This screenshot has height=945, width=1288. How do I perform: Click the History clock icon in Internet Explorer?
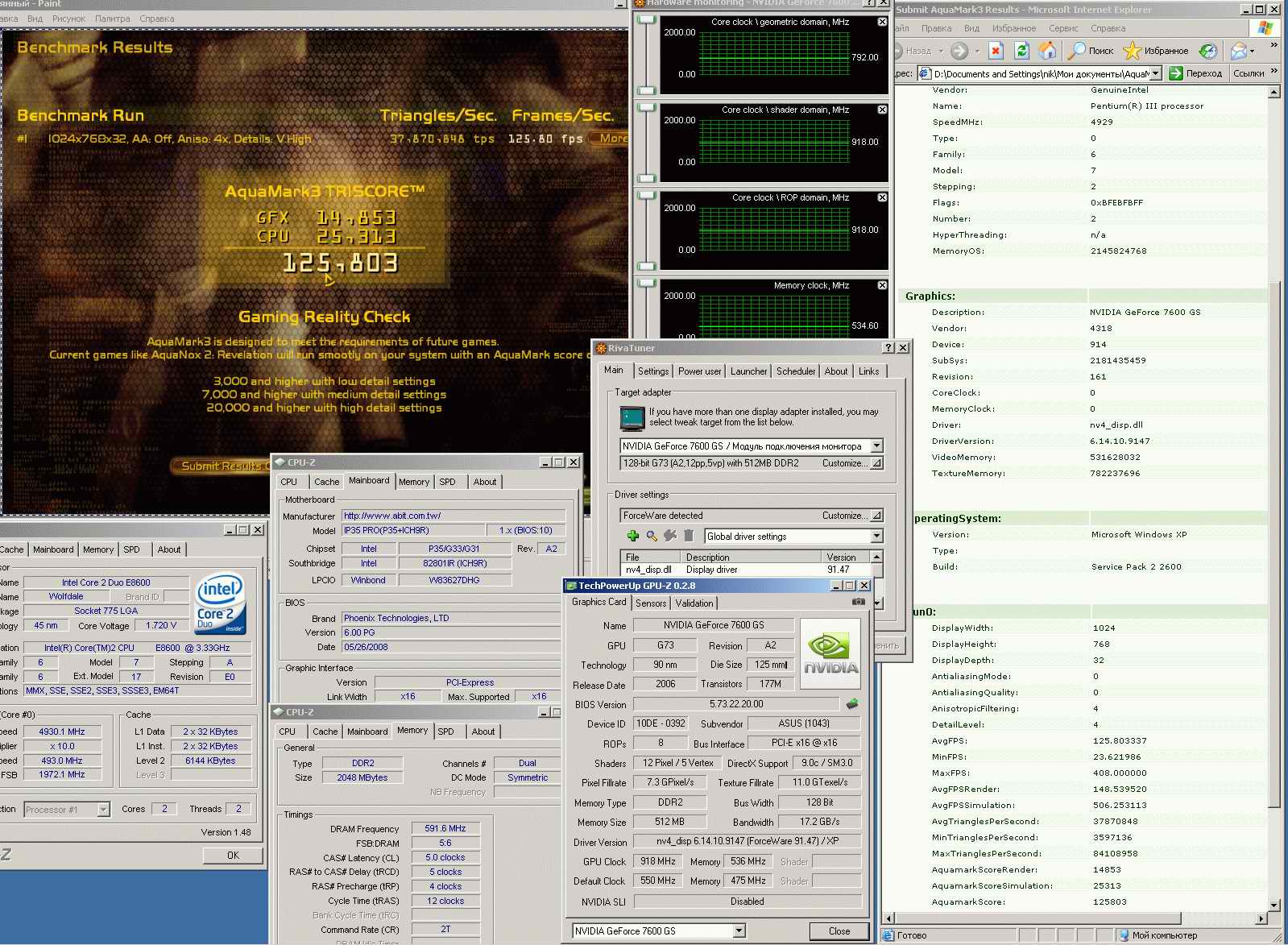click(x=1207, y=51)
